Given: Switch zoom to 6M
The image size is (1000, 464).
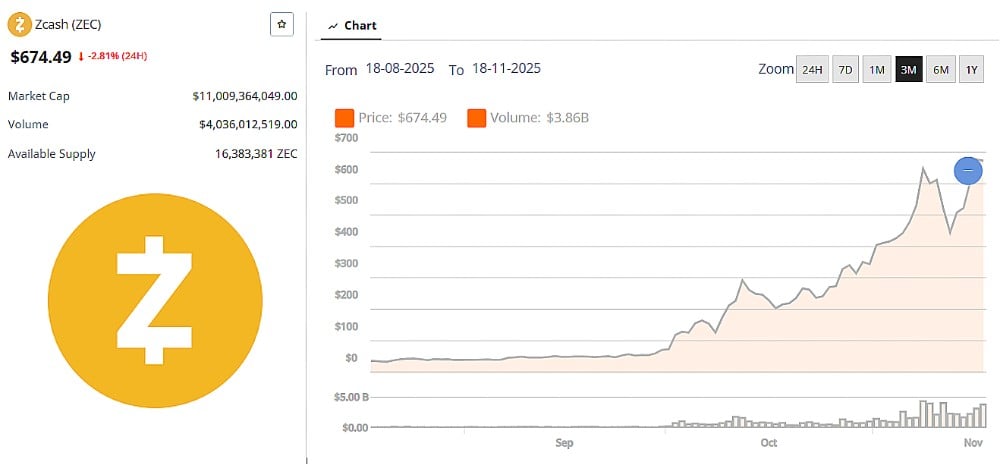Looking at the screenshot, I should 940,70.
